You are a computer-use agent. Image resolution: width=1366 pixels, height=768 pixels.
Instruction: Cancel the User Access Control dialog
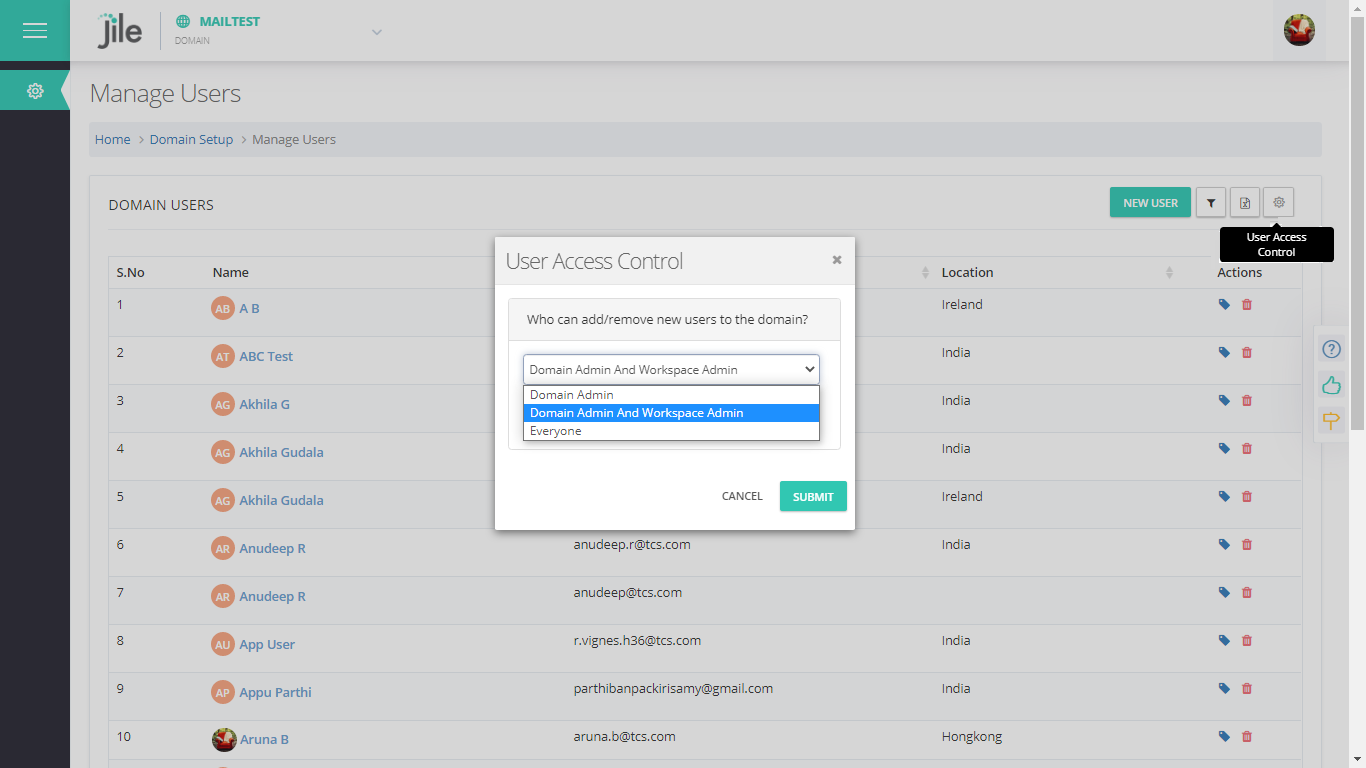pos(742,497)
